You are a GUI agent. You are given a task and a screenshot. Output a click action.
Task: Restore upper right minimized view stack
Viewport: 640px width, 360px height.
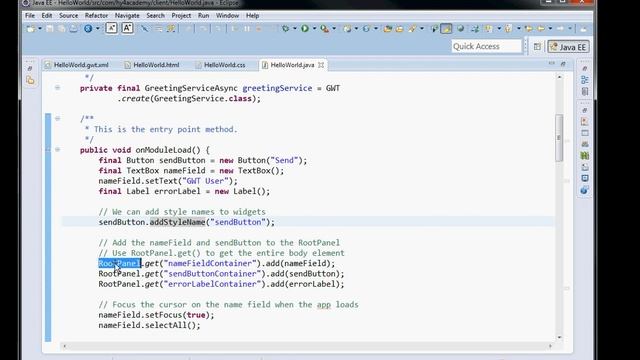[584, 68]
